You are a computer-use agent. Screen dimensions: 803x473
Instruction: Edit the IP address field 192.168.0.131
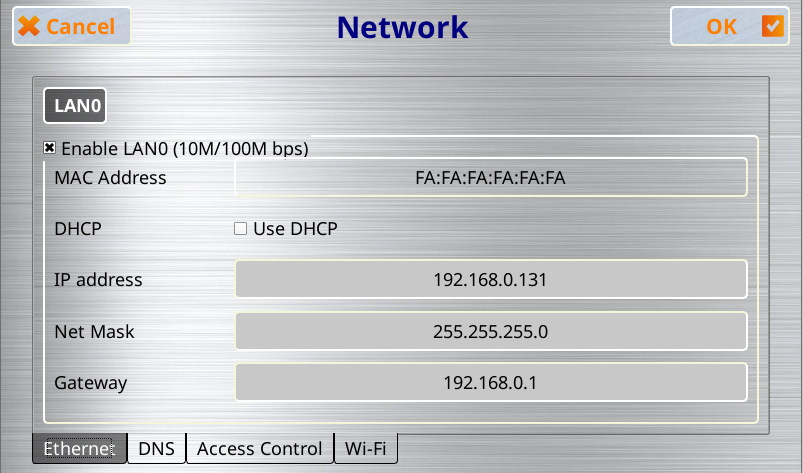(491, 280)
